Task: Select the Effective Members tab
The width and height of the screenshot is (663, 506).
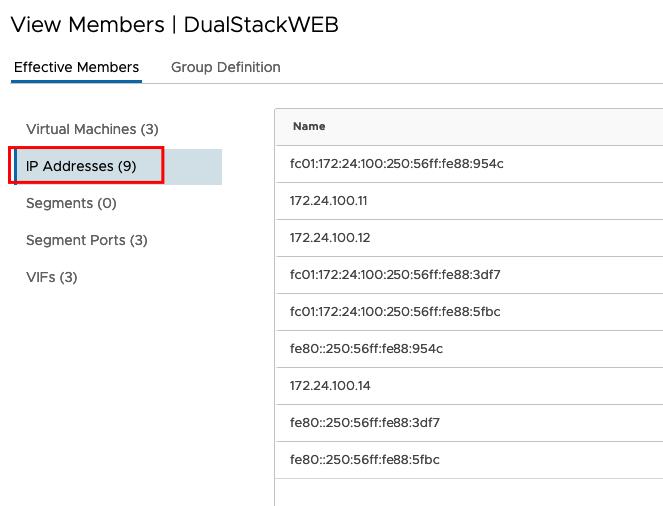Action: click(x=76, y=67)
